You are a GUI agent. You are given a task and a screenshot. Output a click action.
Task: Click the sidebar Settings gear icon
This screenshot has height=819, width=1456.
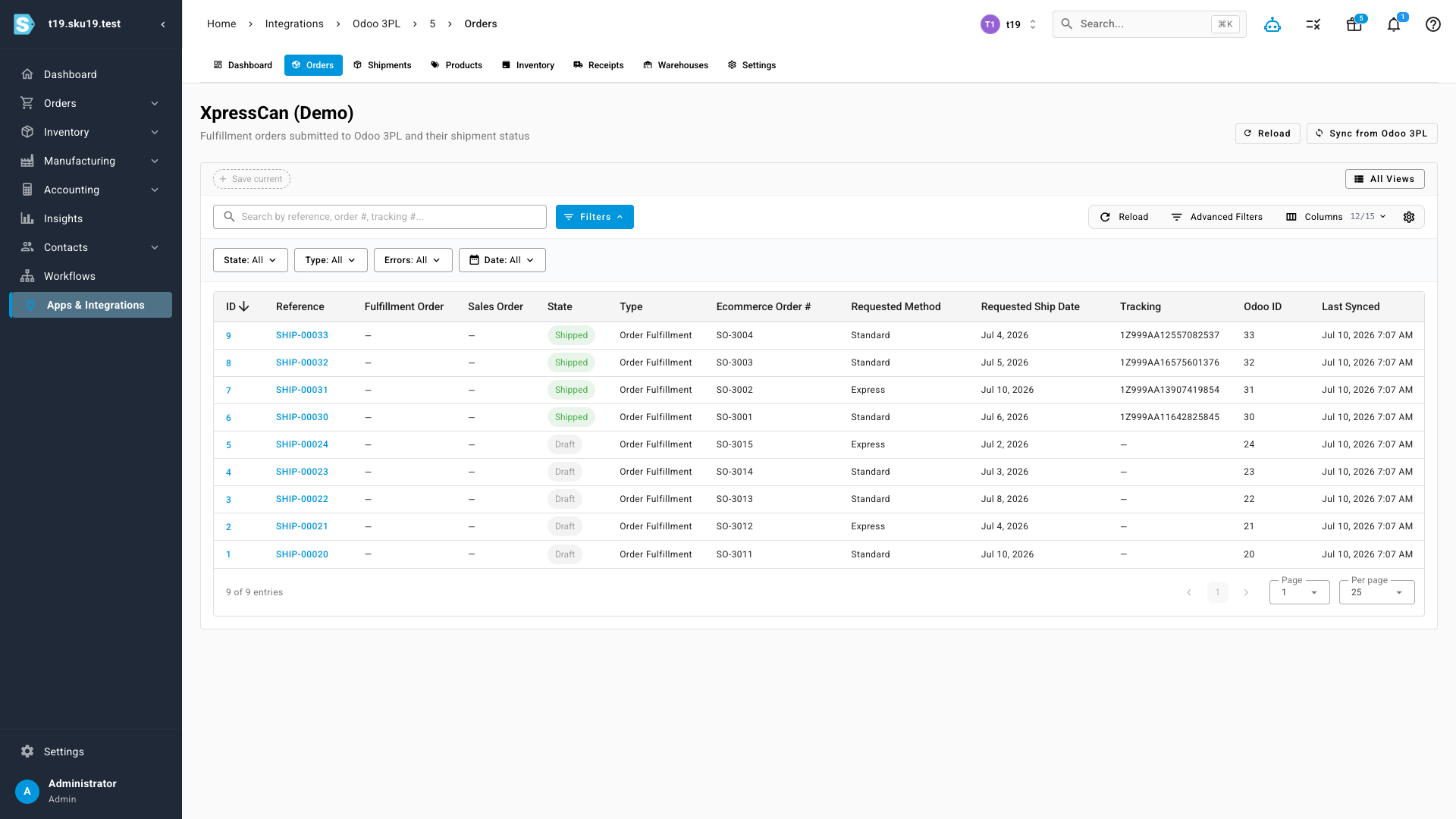(27, 752)
